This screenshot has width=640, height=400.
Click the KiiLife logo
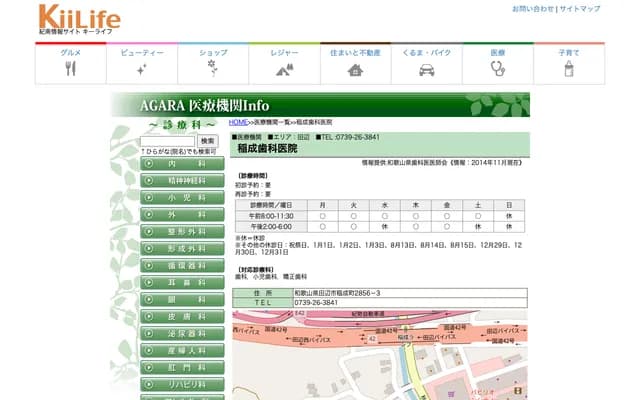[x=80, y=19]
